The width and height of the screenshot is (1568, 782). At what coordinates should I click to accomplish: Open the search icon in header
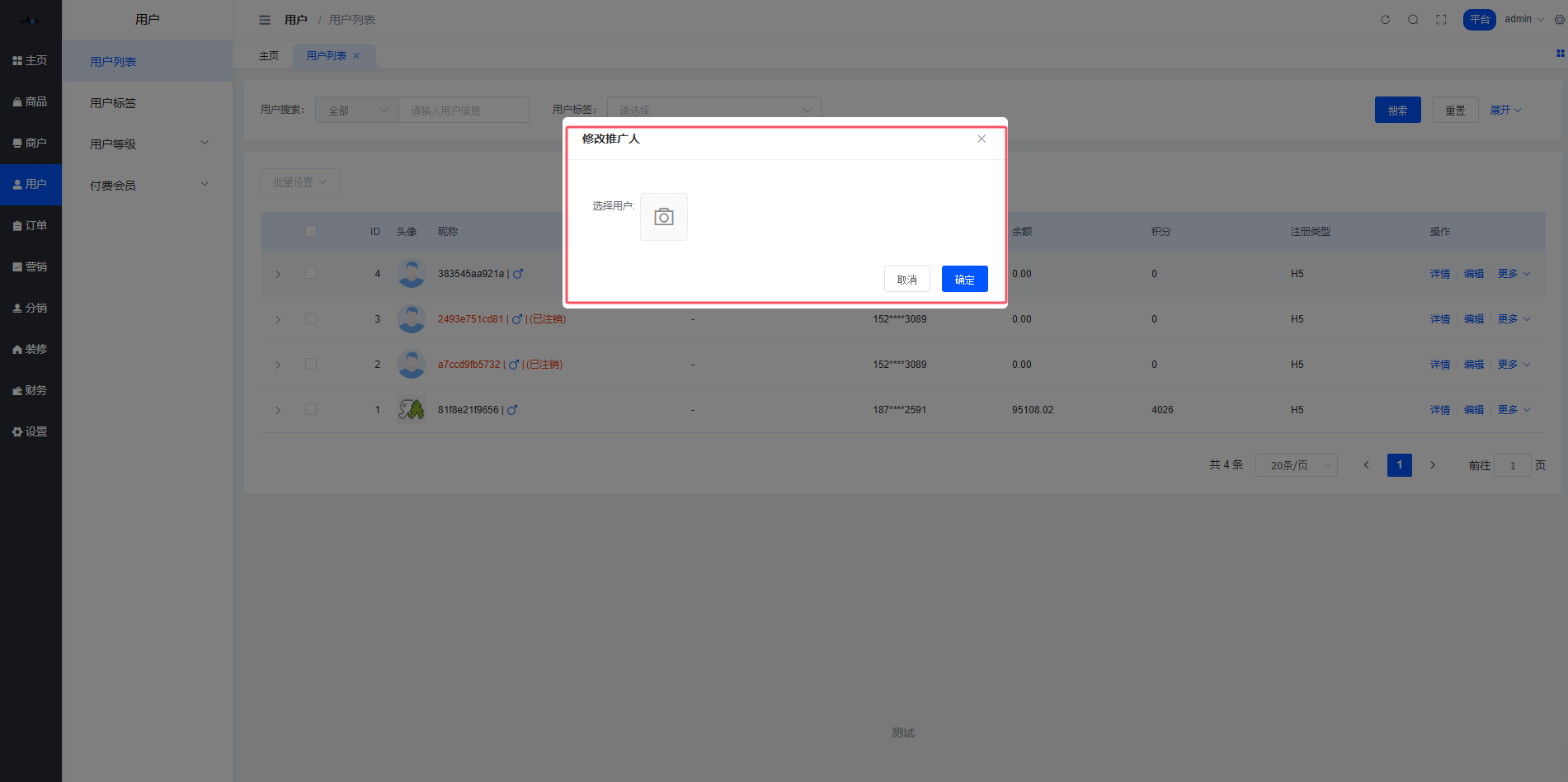1413,20
